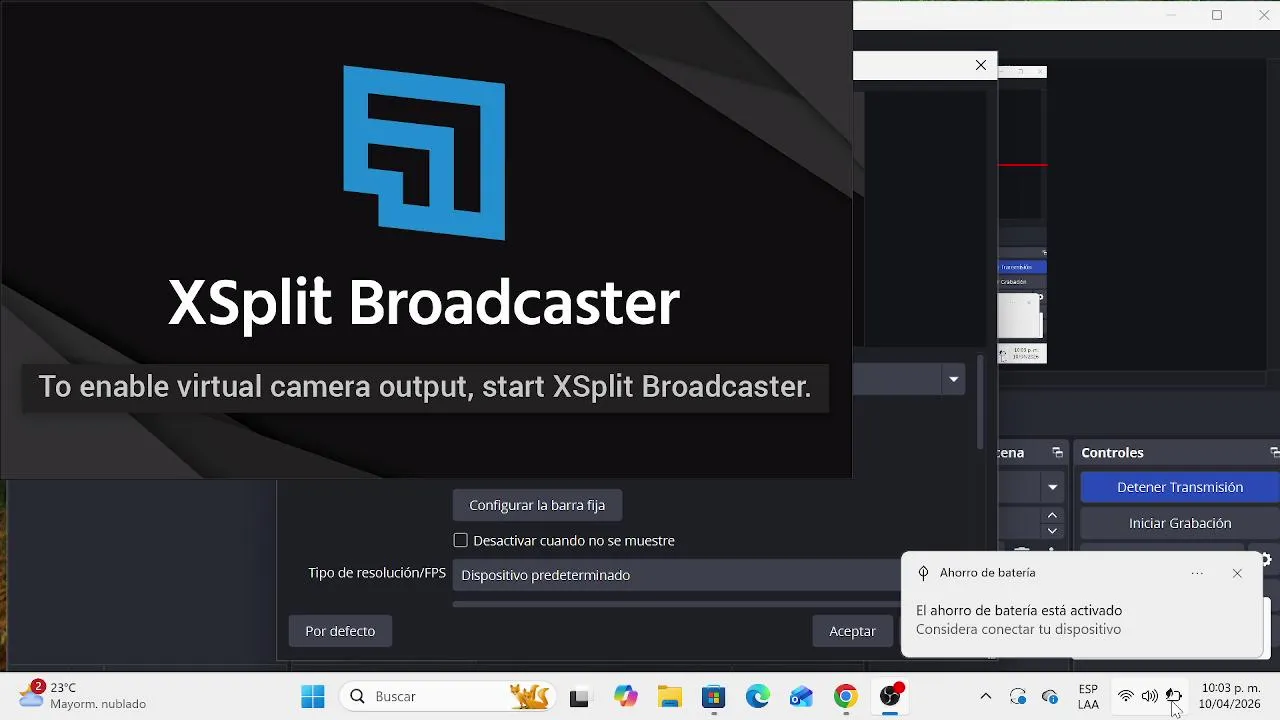Launch Copilot from the taskbar
Screen dimensions: 1280x720
point(626,697)
